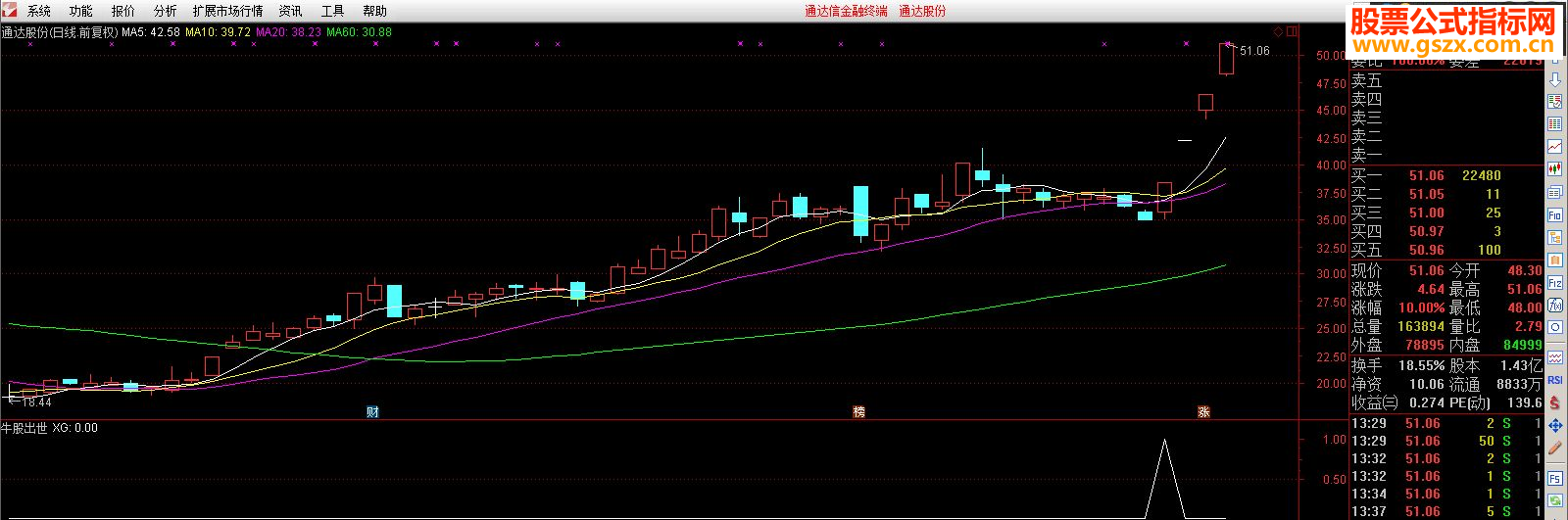Click the 买五 bid row at 50.96
The width and height of the screenshot is (1568, 520).
click(1446, 250)
